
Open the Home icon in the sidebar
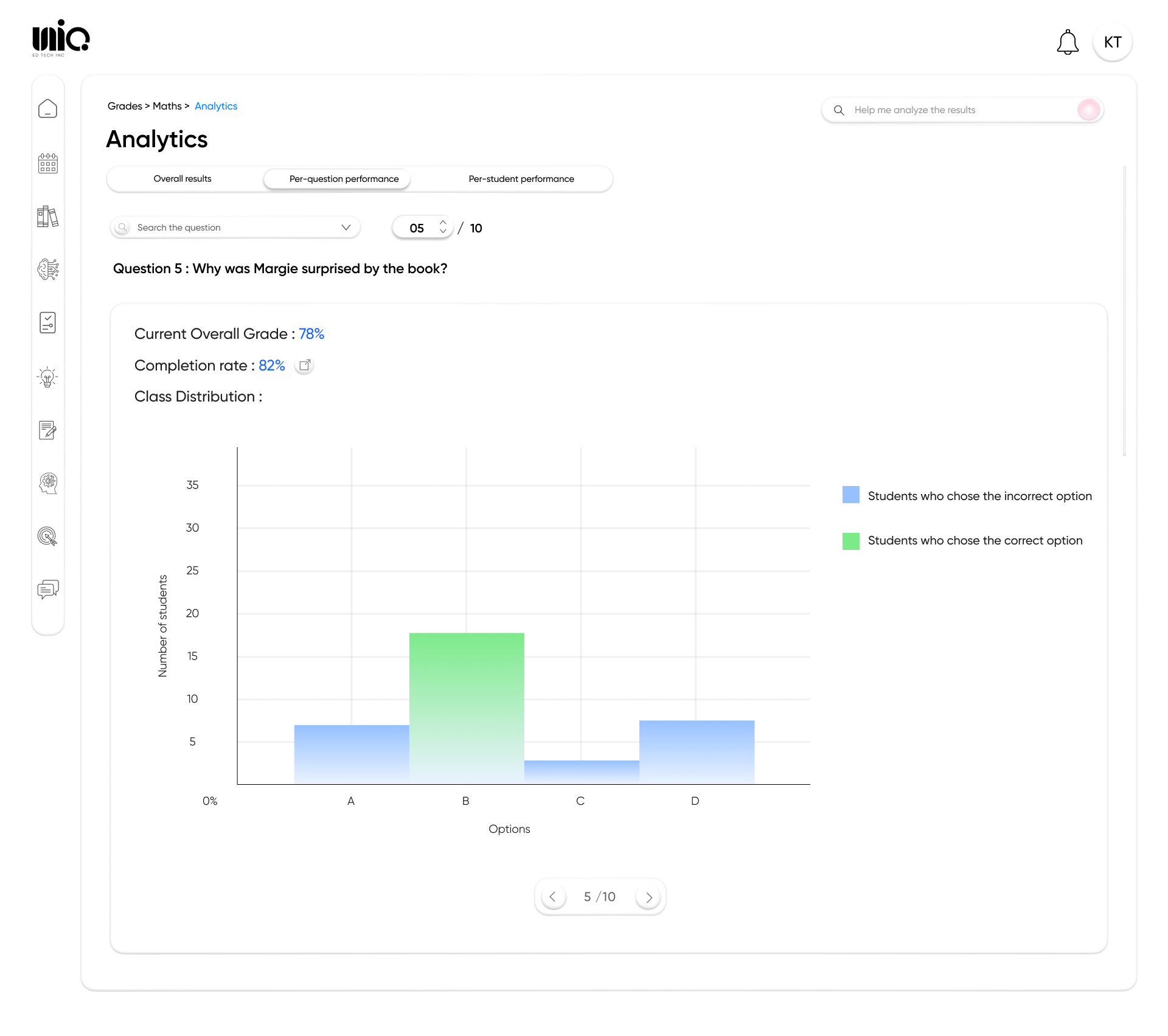(x=48, y=108)
